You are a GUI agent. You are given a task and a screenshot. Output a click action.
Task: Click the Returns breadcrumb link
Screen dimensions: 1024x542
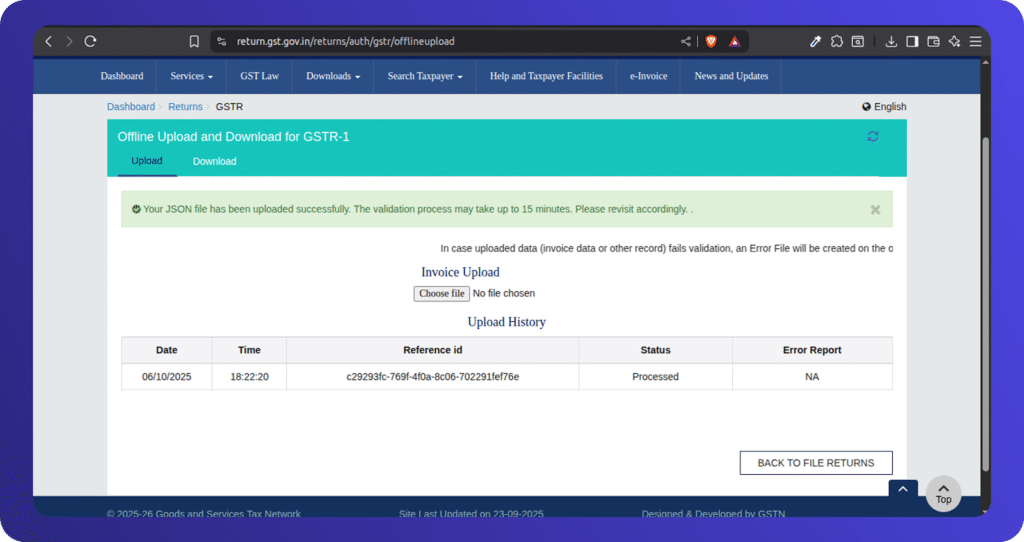tap(185, 106)
